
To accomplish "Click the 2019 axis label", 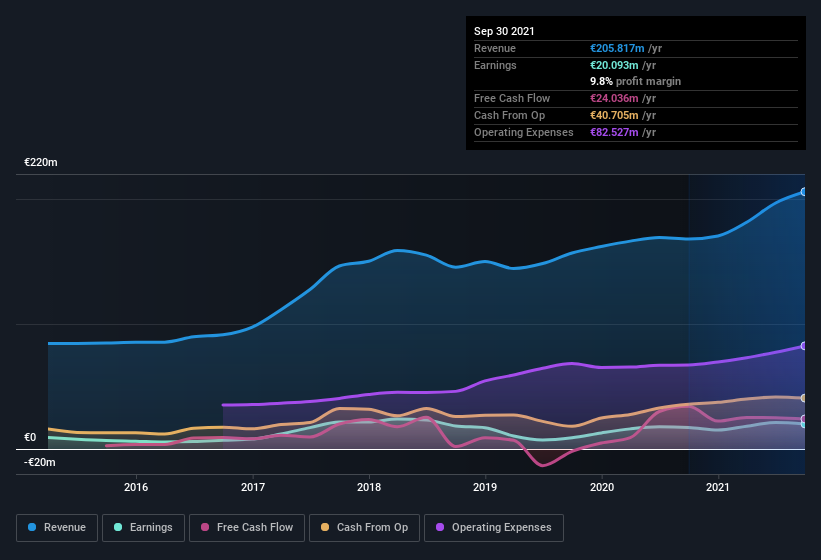I will (485, 487).
